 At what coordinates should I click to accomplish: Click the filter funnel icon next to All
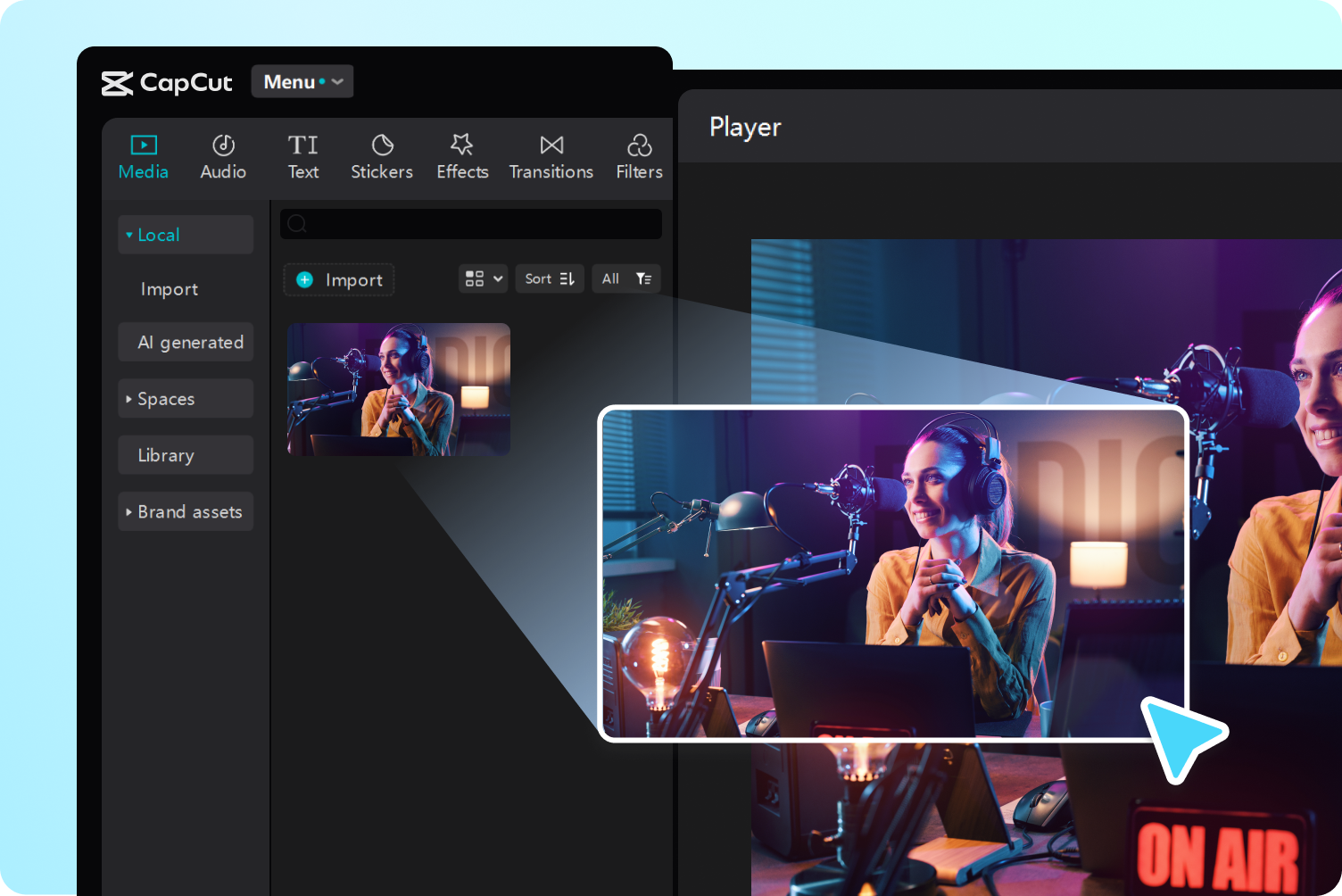pos(642,278)
